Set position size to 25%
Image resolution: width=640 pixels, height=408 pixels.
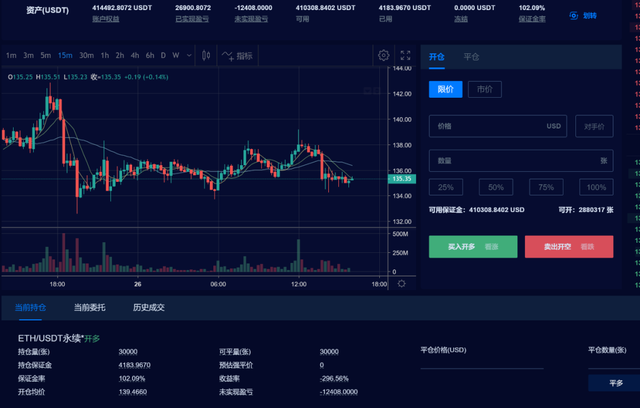[x=446, y=187]
